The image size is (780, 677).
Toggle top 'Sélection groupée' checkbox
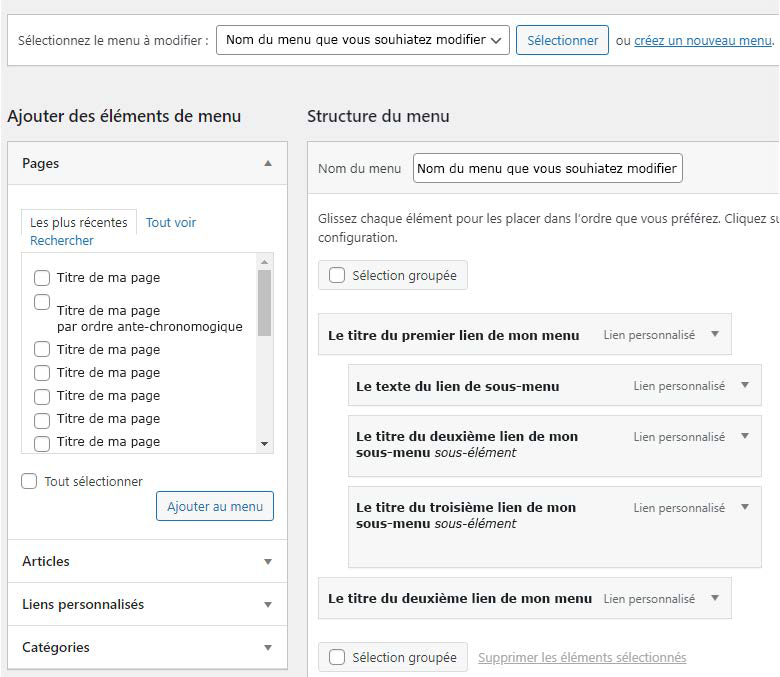point(337,275)
